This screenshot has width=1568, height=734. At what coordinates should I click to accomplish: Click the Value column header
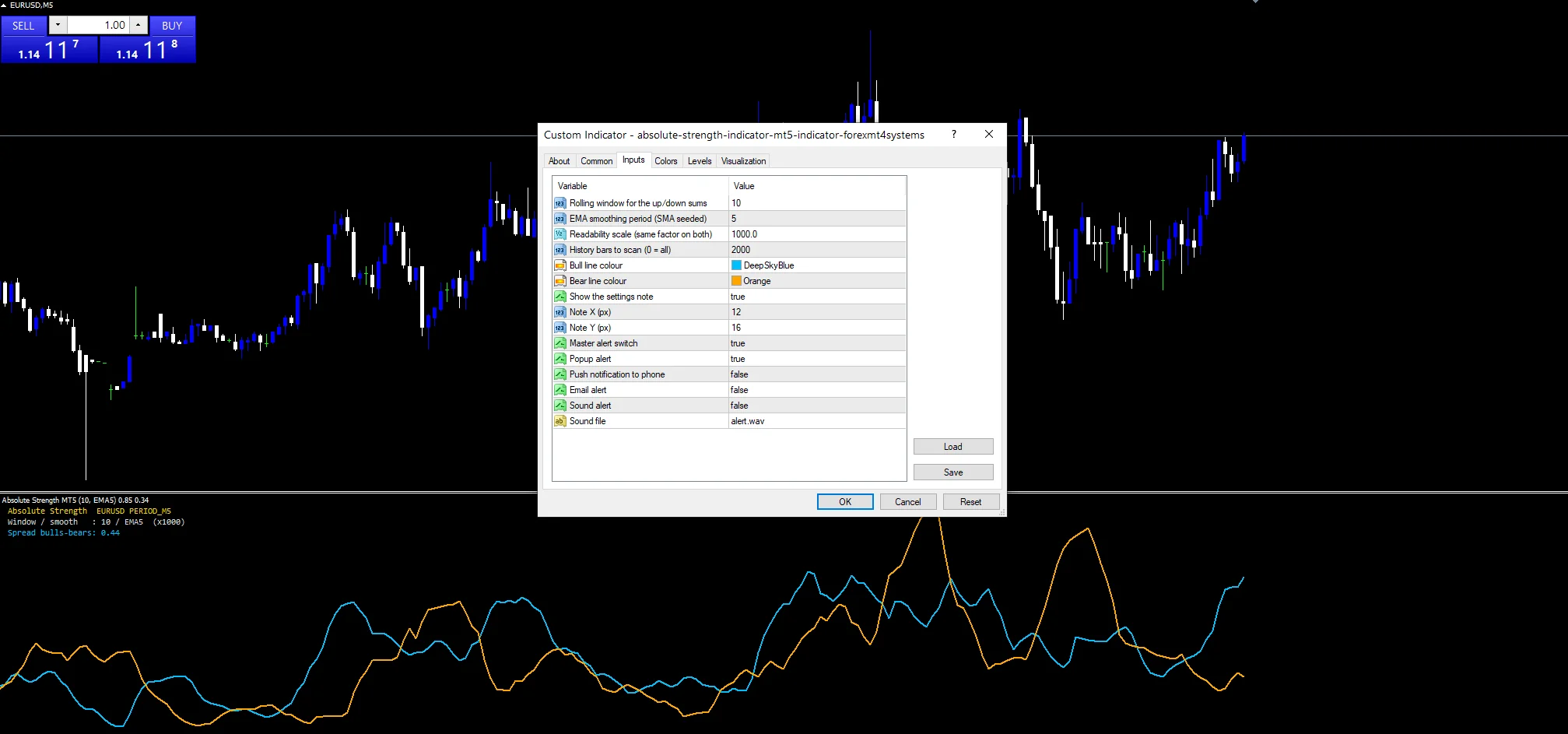click(817, 186)
